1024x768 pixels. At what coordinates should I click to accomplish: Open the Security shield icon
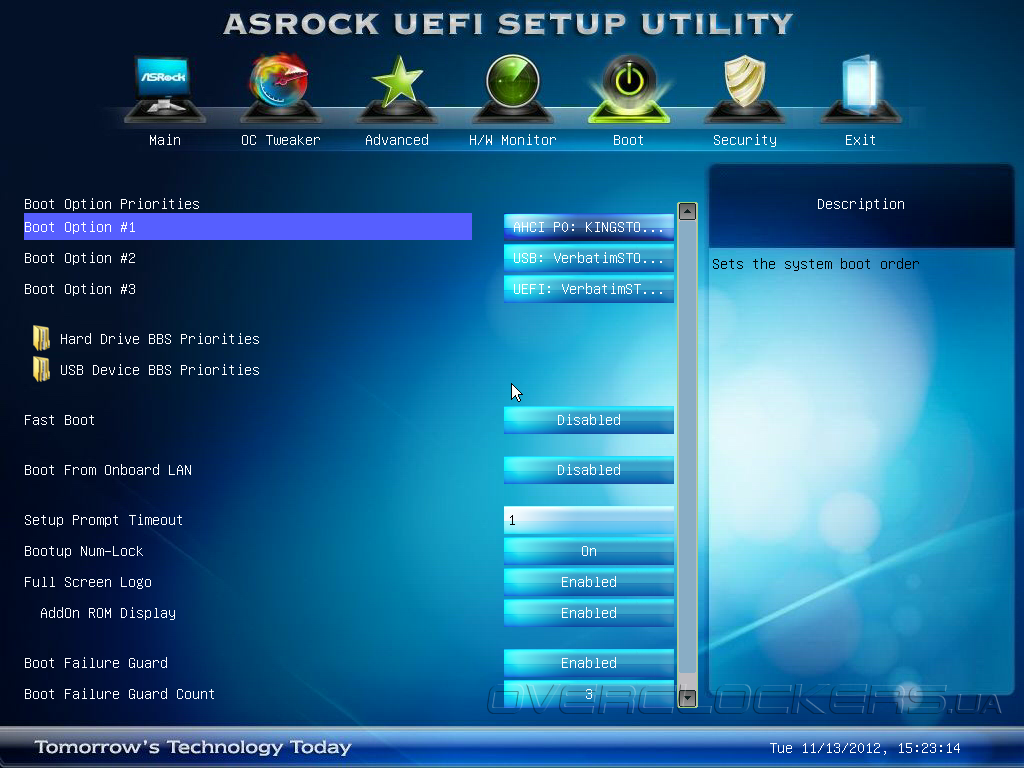(744, 88)
